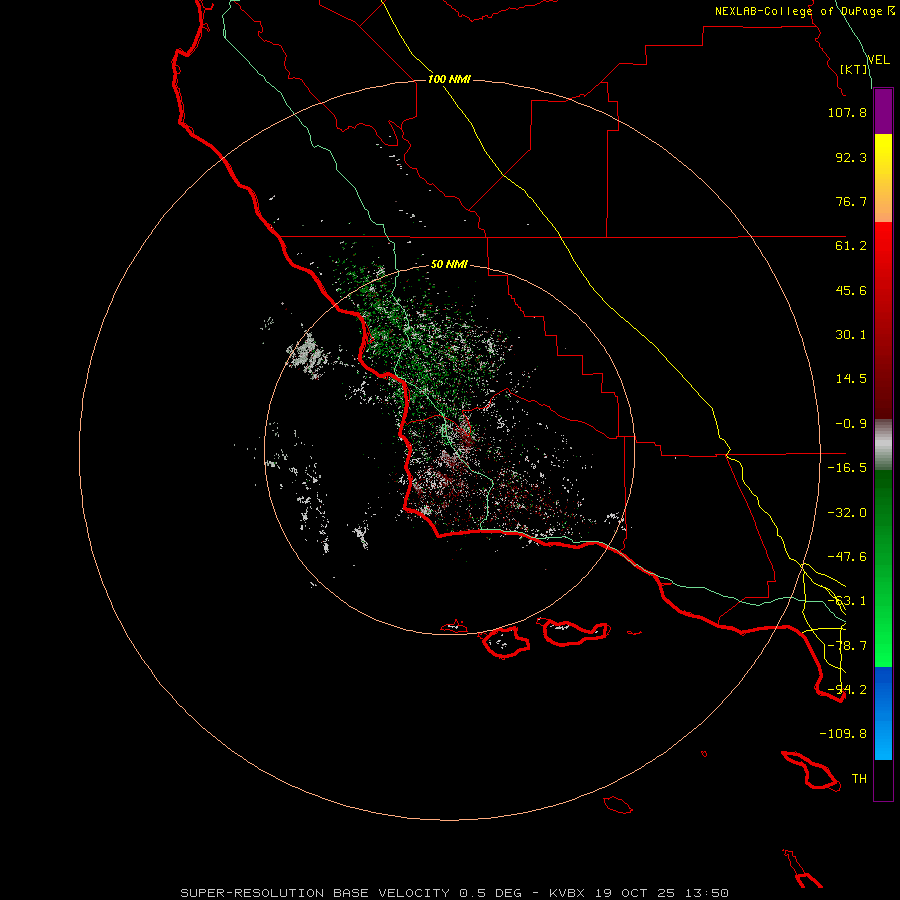
Task: Click the 100 NMI range ring label
Action: (449, 79)
